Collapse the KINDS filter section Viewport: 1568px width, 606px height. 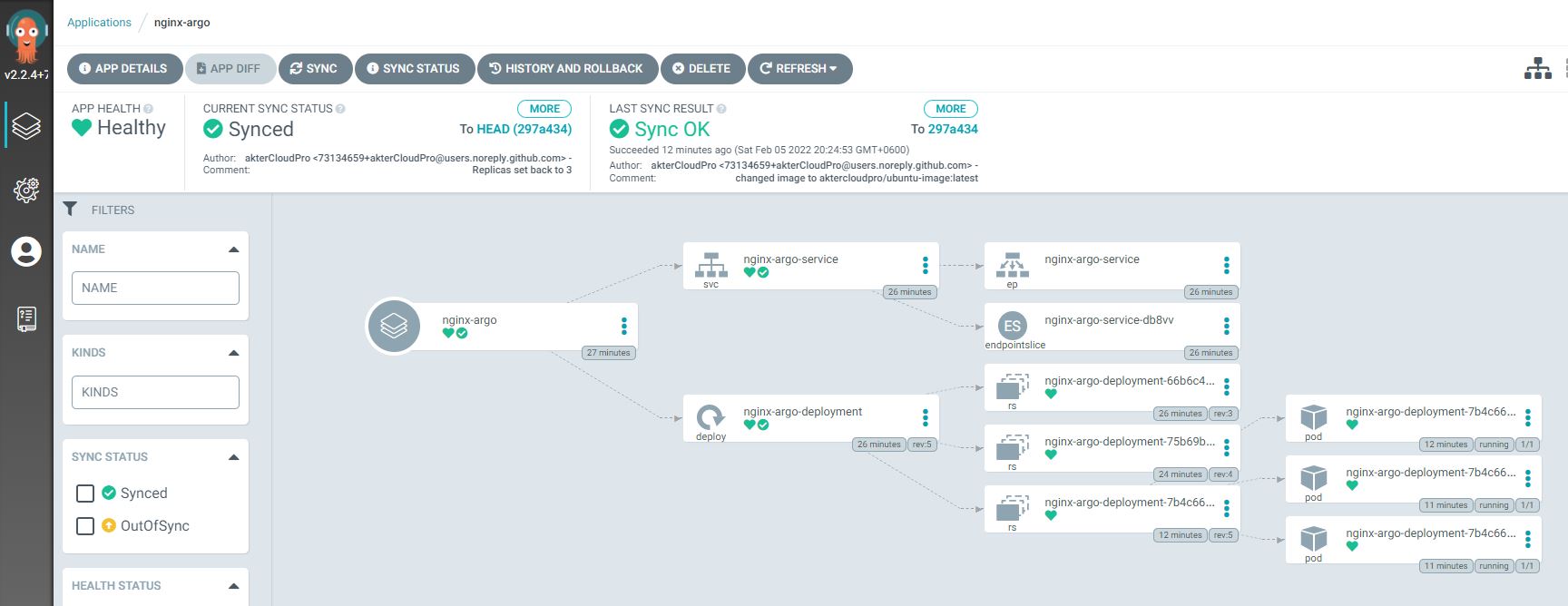[233, 353]
